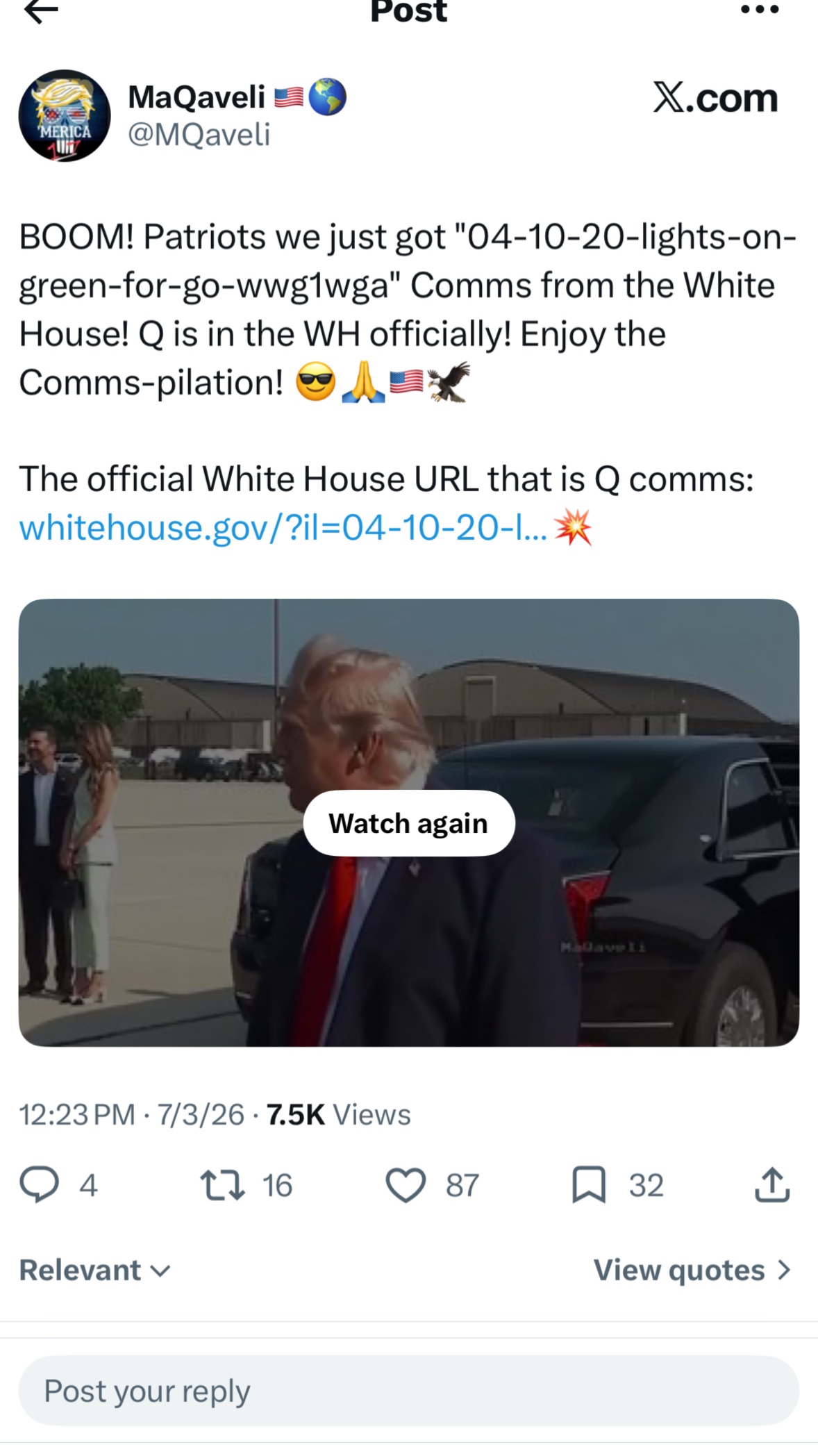
Task: Tap the back arrow icon
Action: pyautogui.click(x=40, y=10)
